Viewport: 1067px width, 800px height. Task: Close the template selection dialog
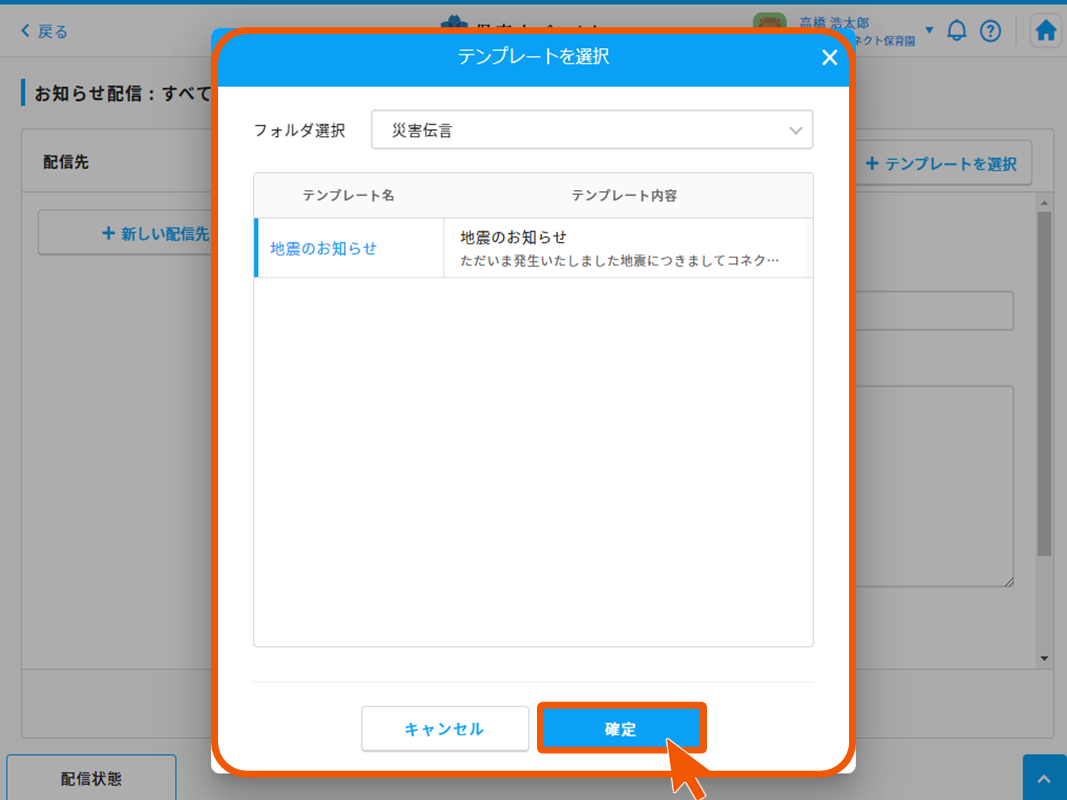pyautogui.click(x=829, y=58)
